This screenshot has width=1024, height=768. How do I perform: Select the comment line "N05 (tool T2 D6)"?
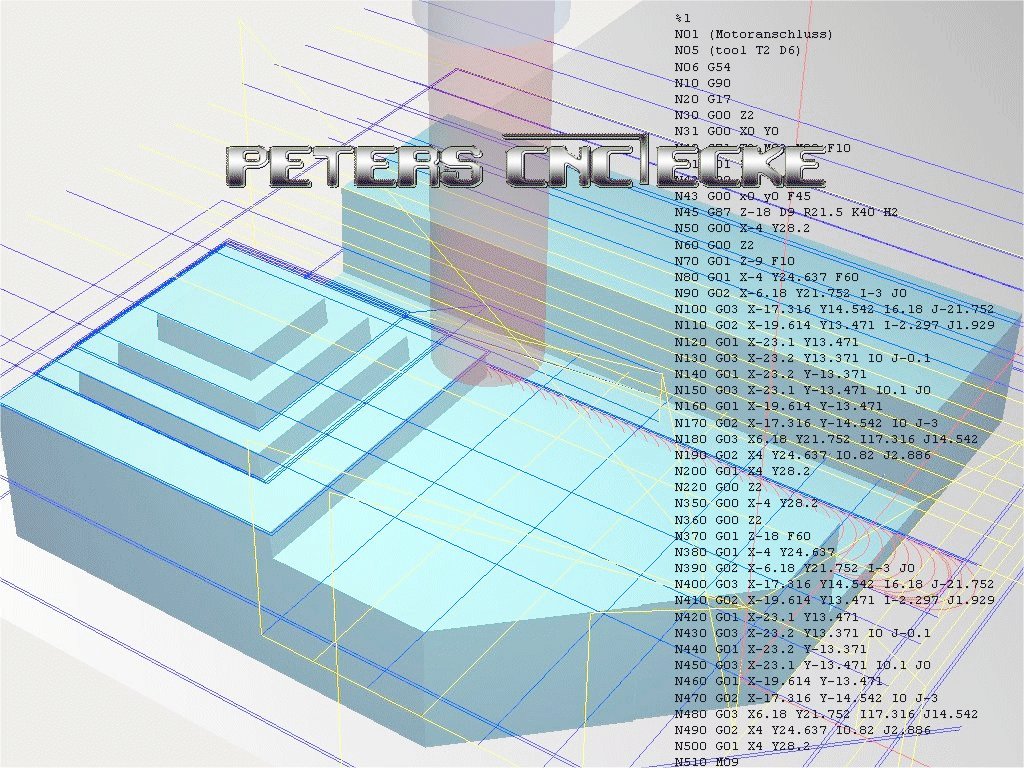tap(737, 50)
